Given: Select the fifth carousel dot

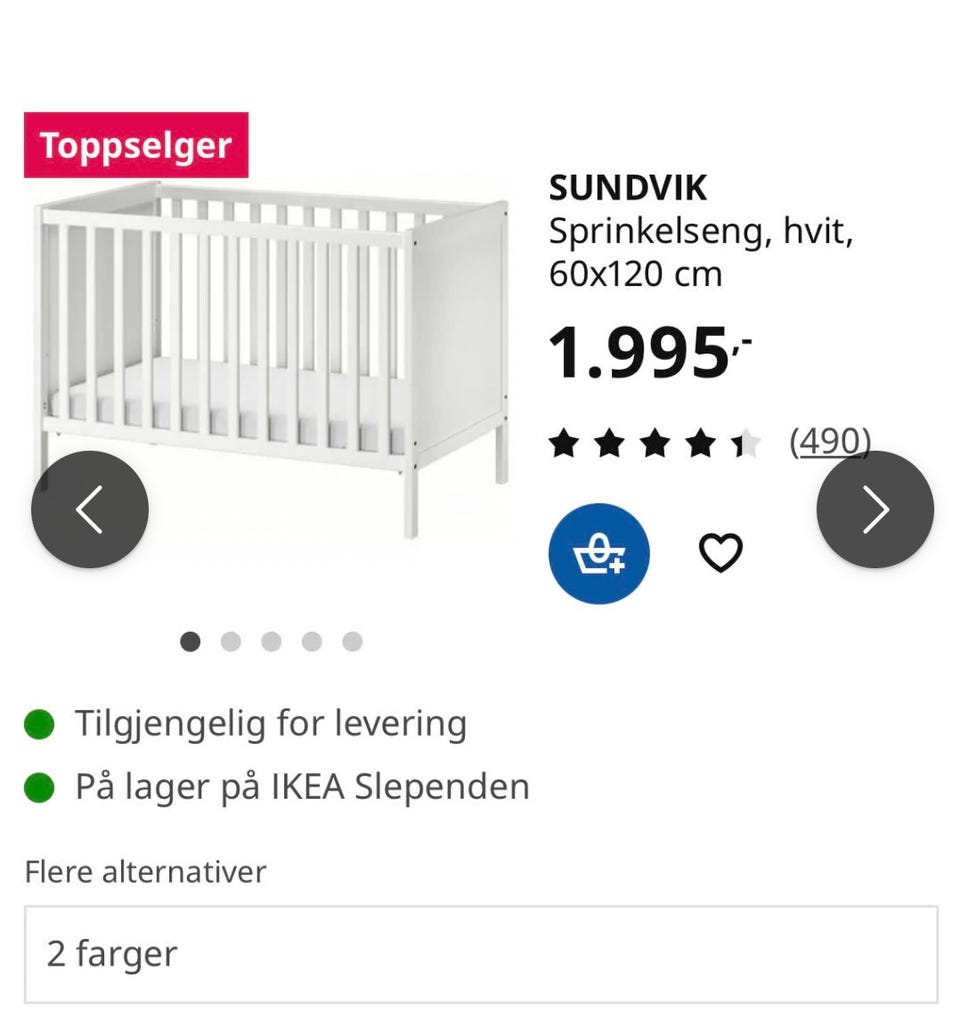Looking at the screenshot, I should click(352, 642).
